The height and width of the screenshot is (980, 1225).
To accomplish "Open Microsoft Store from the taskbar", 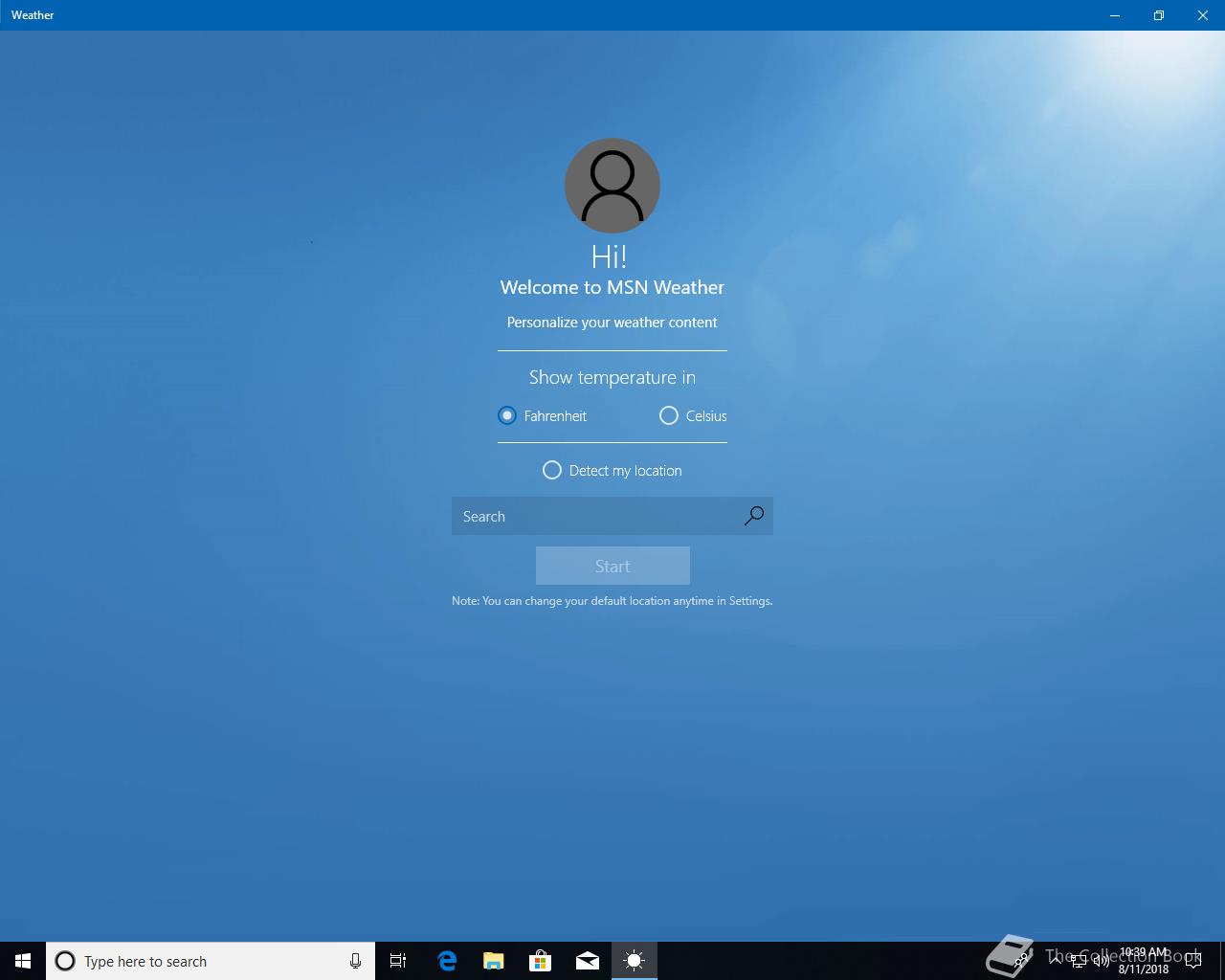I will tap(541, 961).
